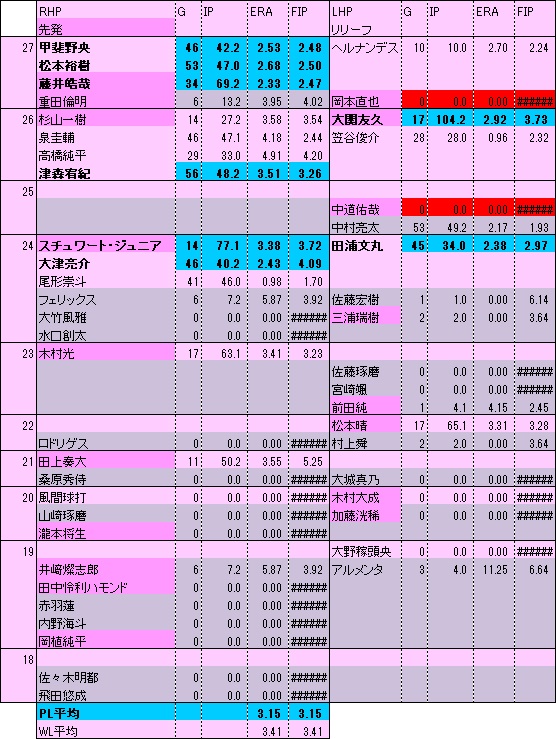
Task: Select player name 内野海斗
Action: point(106,623)
